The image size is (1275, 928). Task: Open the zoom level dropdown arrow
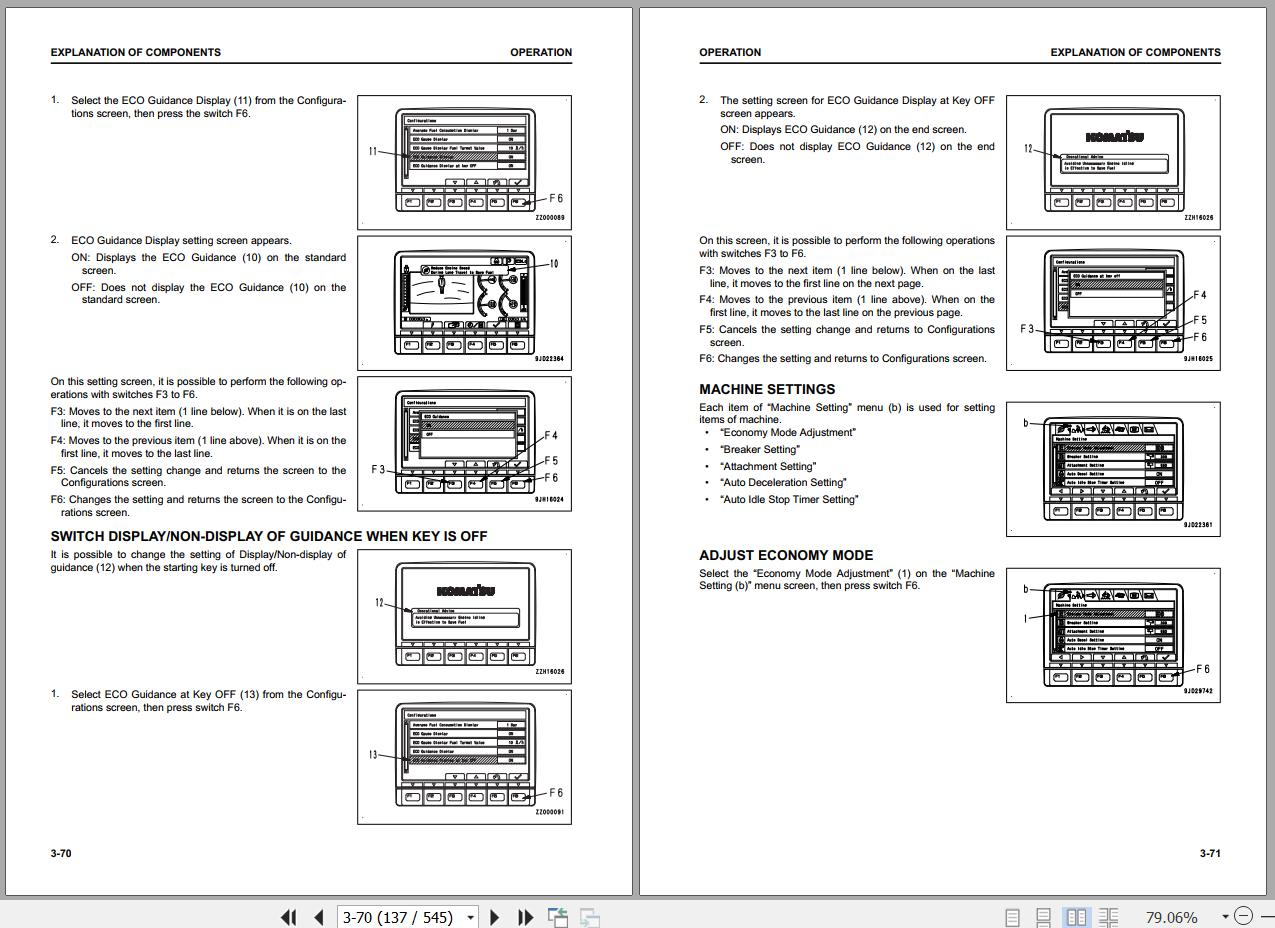tap(1225, 917)
